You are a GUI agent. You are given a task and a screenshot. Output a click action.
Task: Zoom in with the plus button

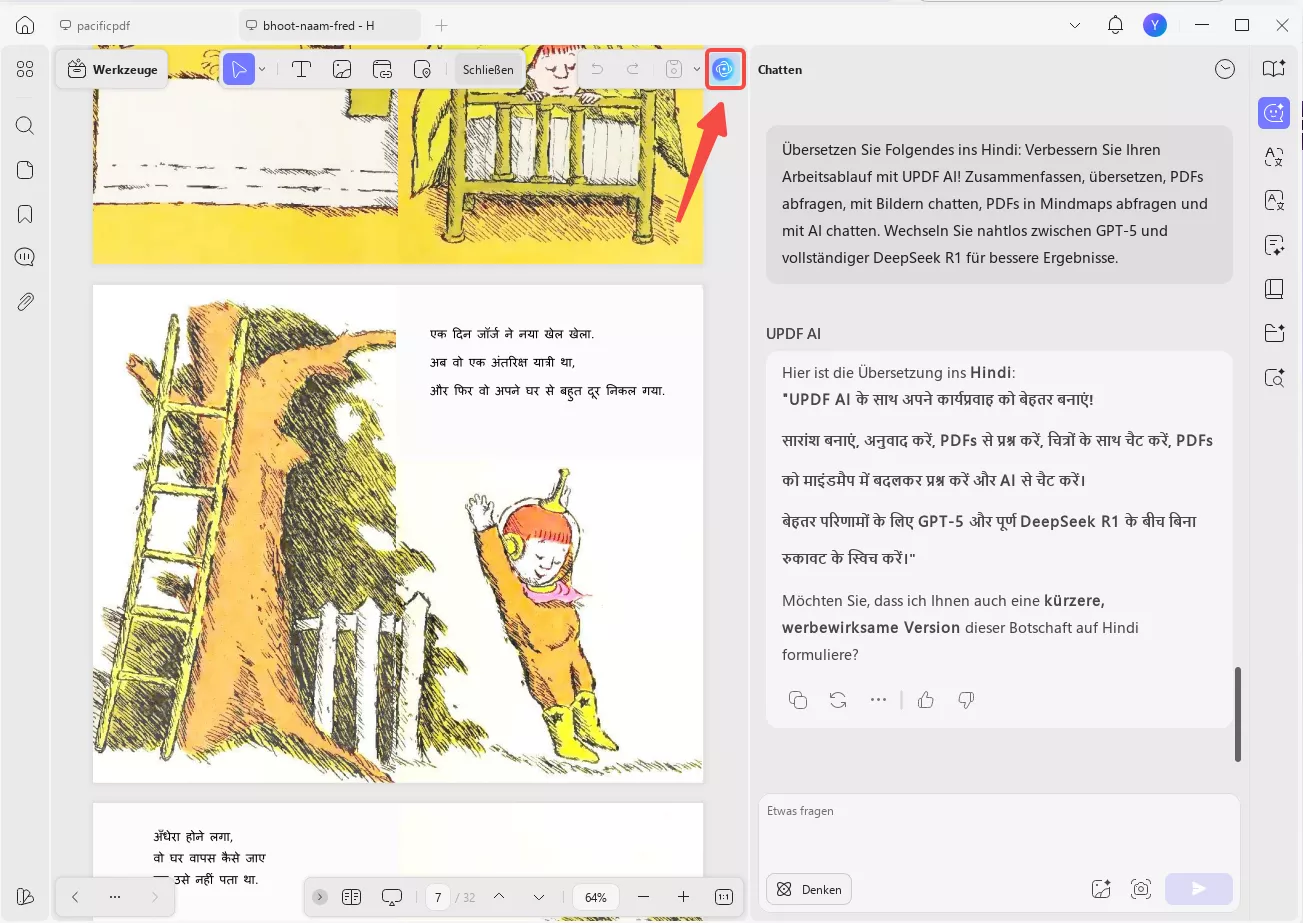683,897
